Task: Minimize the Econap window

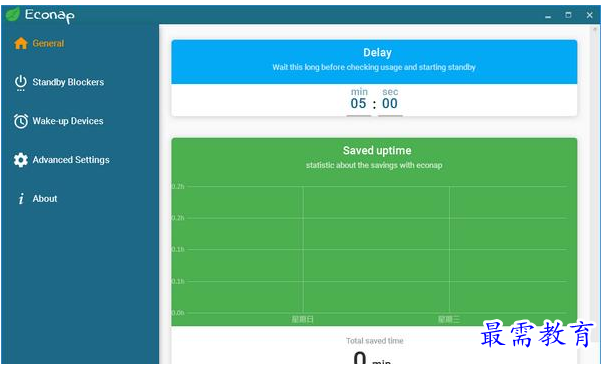Action: click(x=548, y=16)
